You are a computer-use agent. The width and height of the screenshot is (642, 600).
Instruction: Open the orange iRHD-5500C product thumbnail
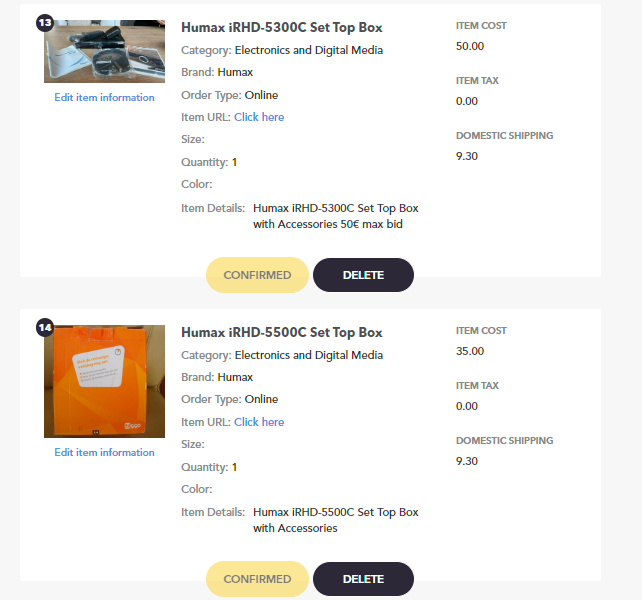click(105, 381)
